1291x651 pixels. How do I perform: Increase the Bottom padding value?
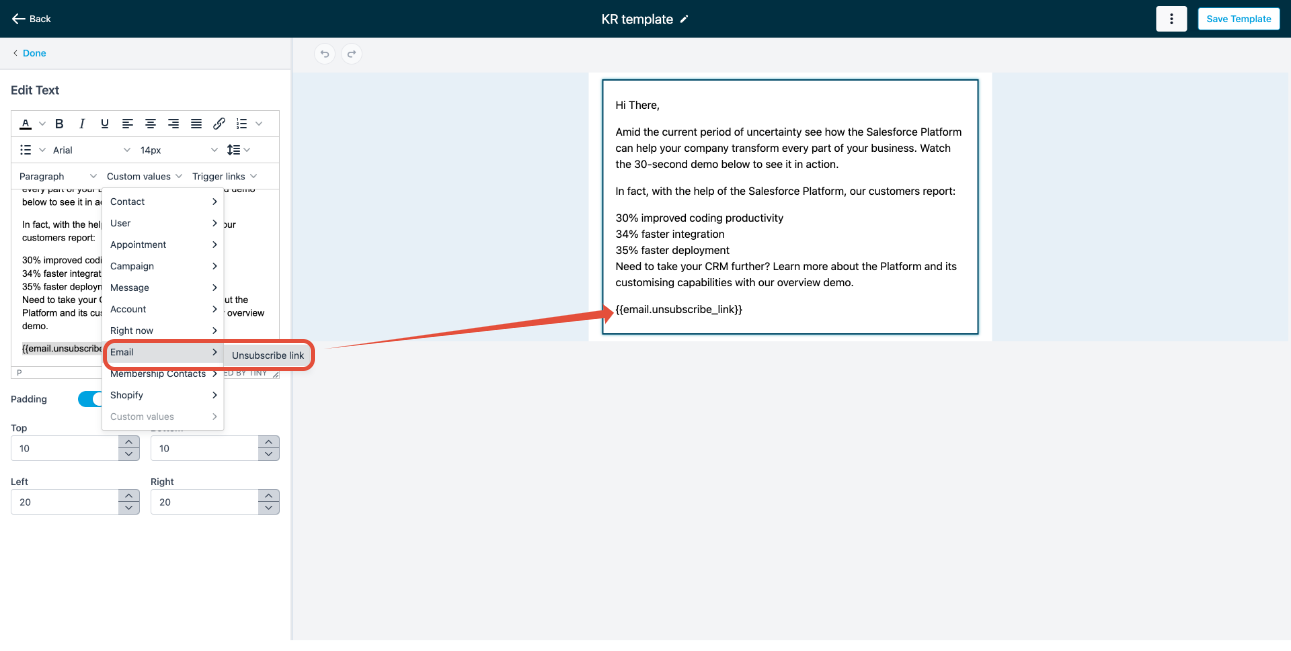pyautogui.click(x=268, y=442)
